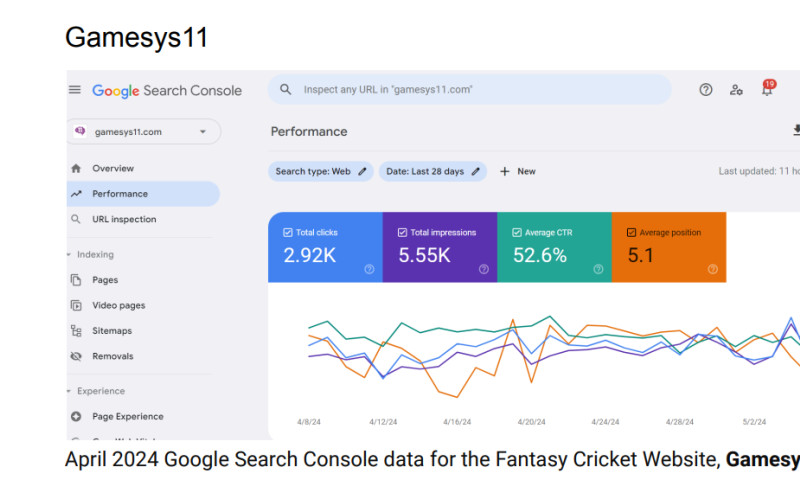Toggle the Total clicks checkbox
This screenshot has width=800, height=480.
click(288, 233)
